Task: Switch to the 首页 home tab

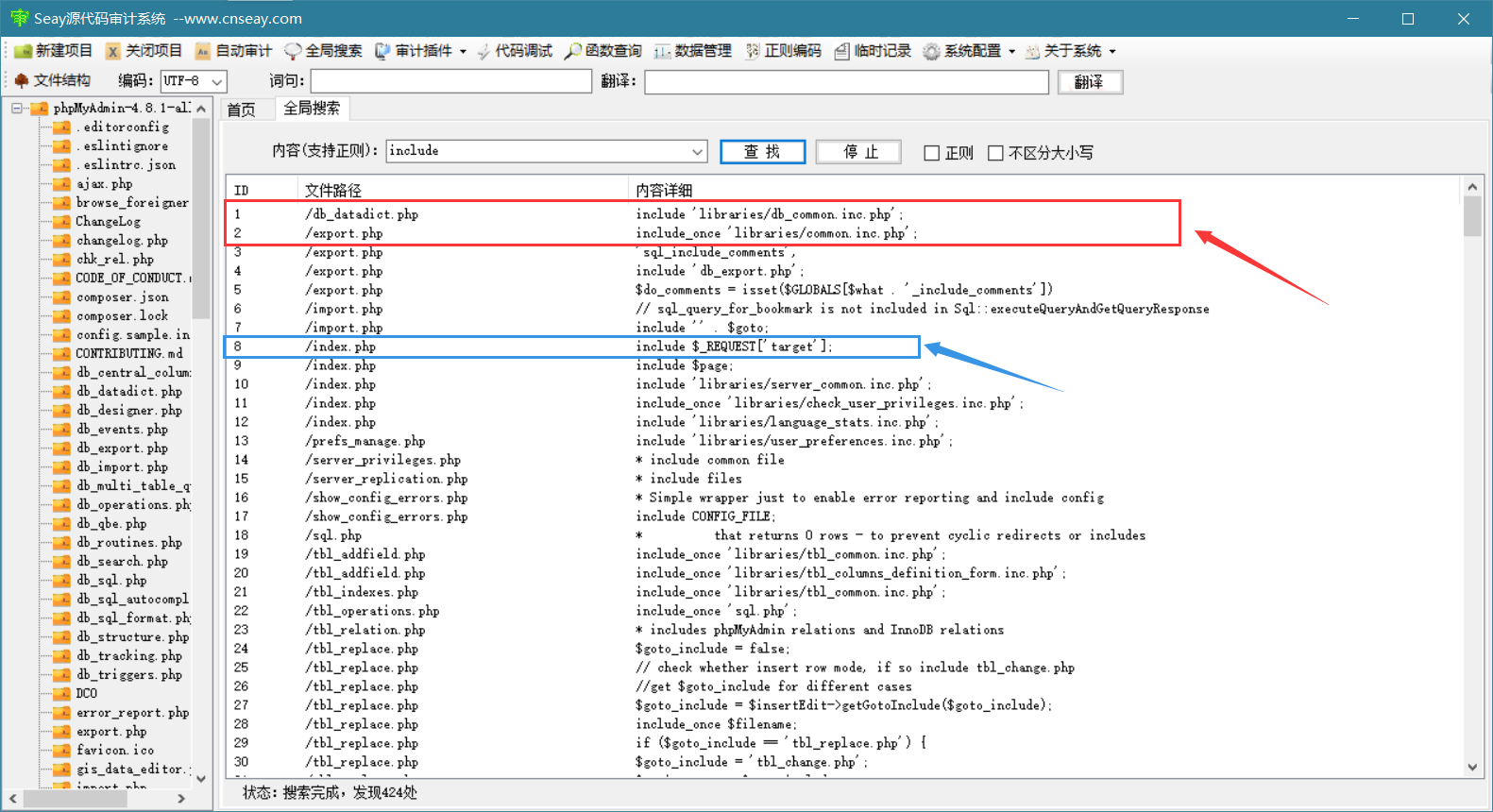Action: click(x=242, y=110)
